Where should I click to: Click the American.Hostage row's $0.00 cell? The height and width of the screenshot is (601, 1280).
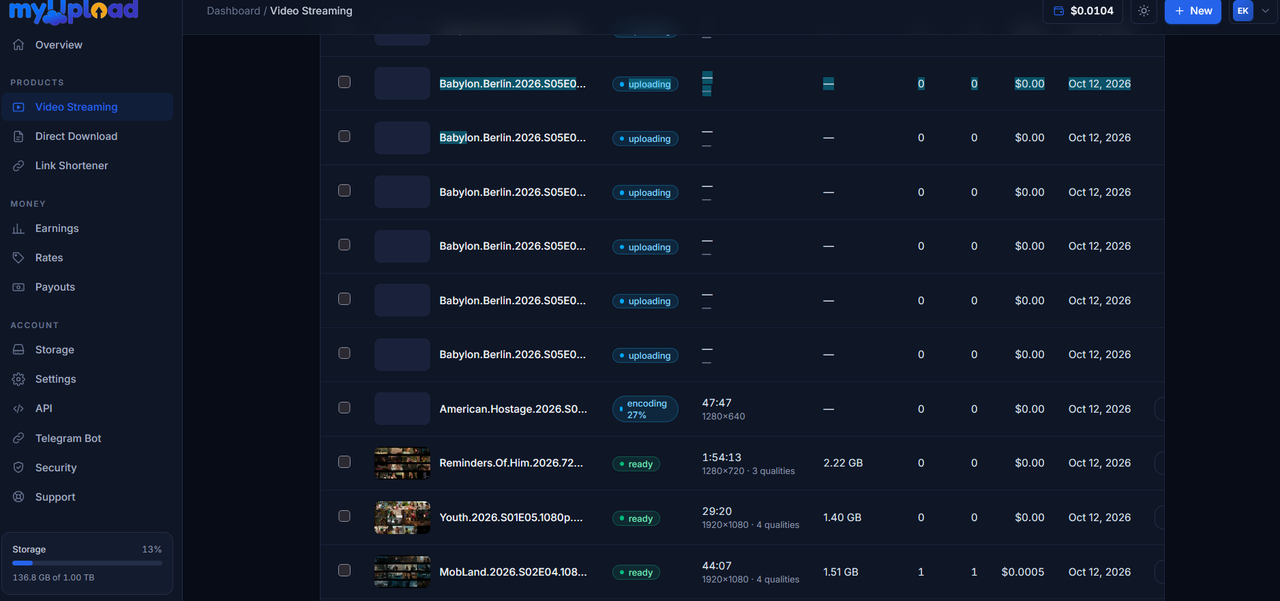(1030, 409)
